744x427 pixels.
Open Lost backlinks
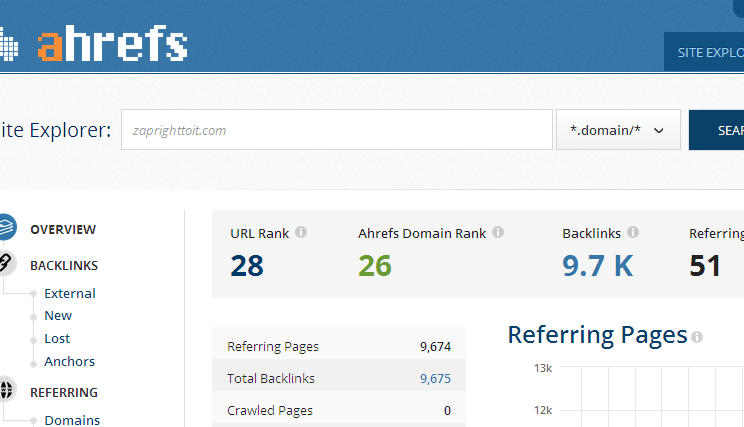coord(57,338)
